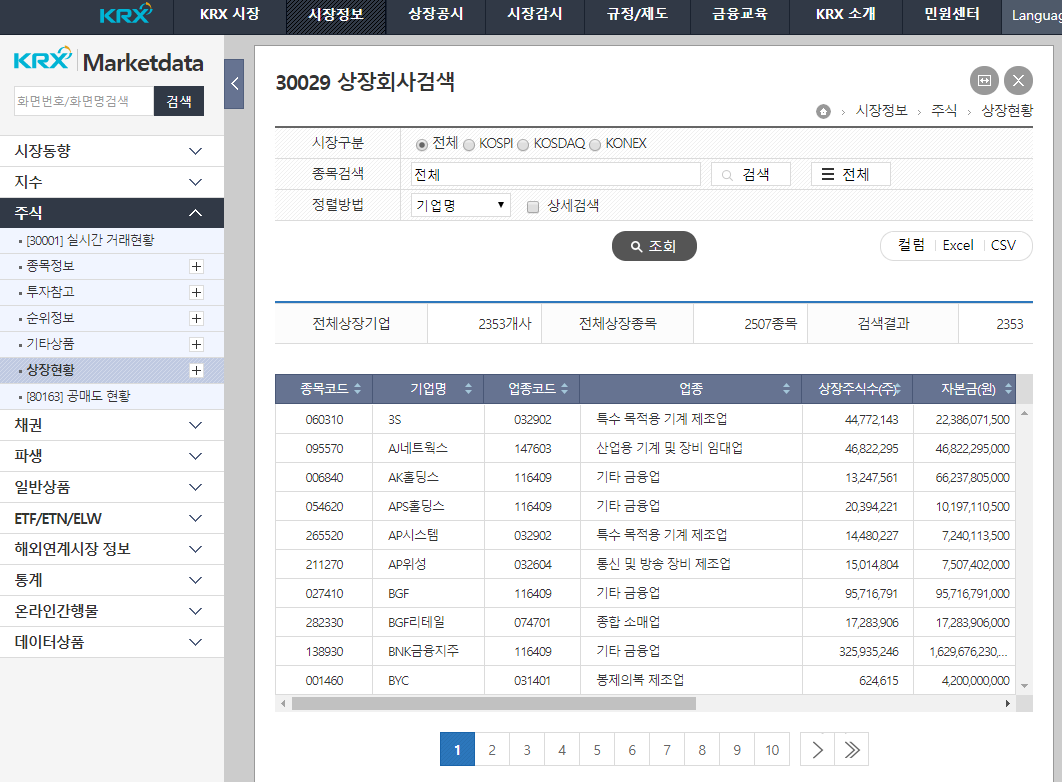Click the BNK금융지주 table row
Screen dimensions: 1062x782
tap(645, 651)
